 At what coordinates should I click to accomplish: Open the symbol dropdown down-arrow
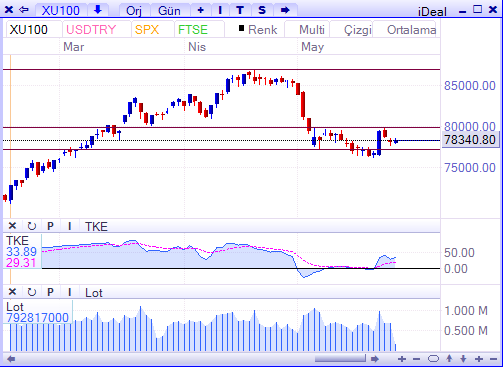click(x=98, y=10)
